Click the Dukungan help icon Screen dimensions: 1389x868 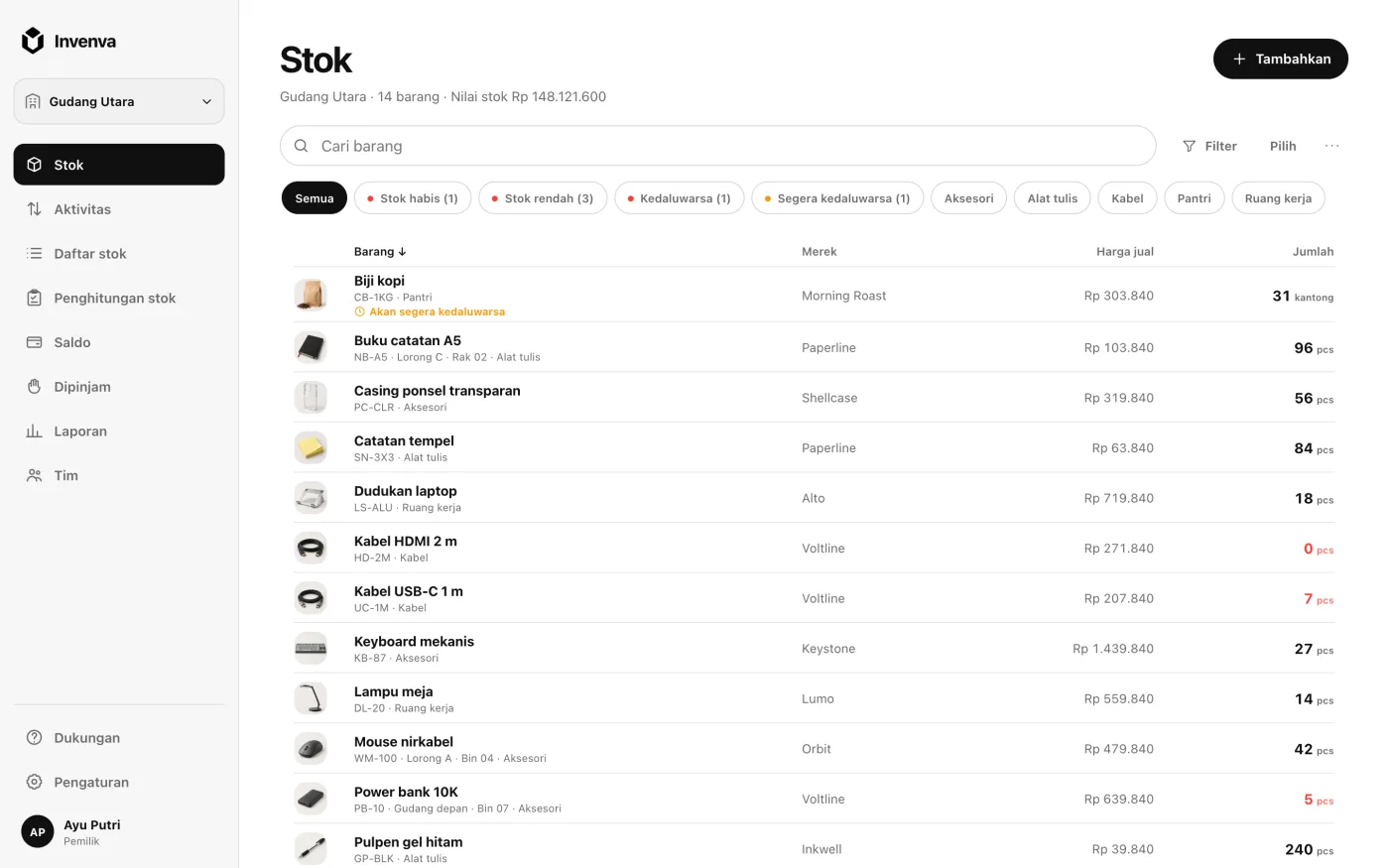35,738
